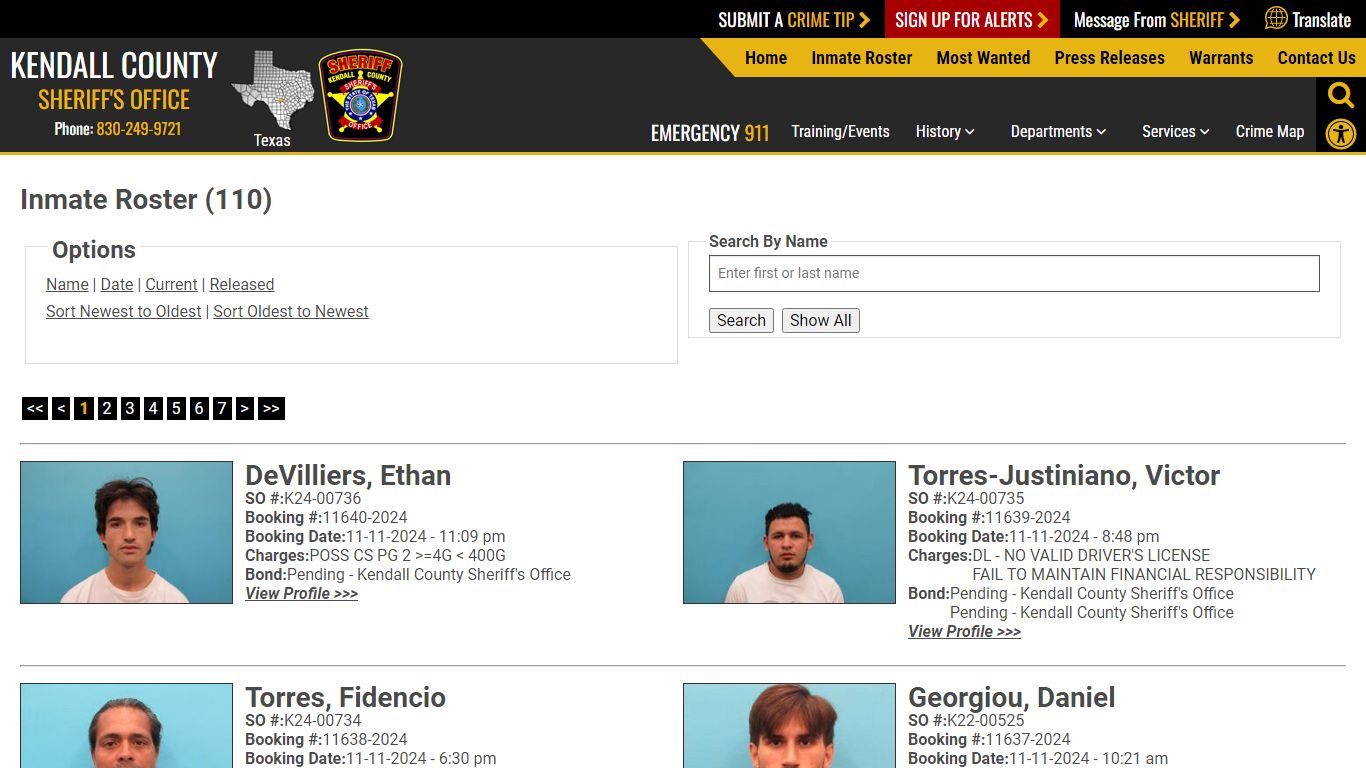The height and width of the screenshot is (768, 1366).
Task: Go to previous page with <
Action: [x=61, y=408]
